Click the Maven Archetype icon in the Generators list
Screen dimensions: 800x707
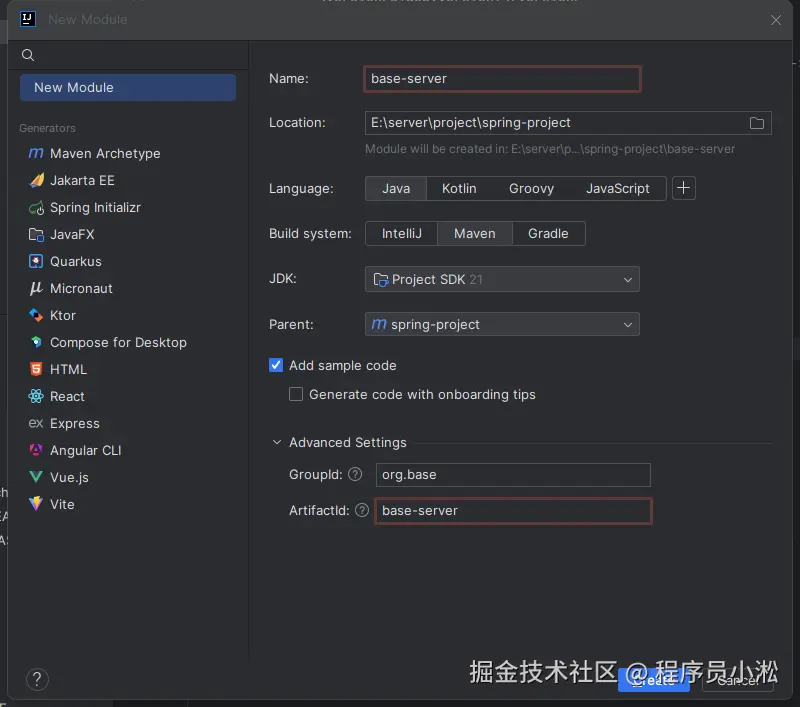(x=36, y=153)
